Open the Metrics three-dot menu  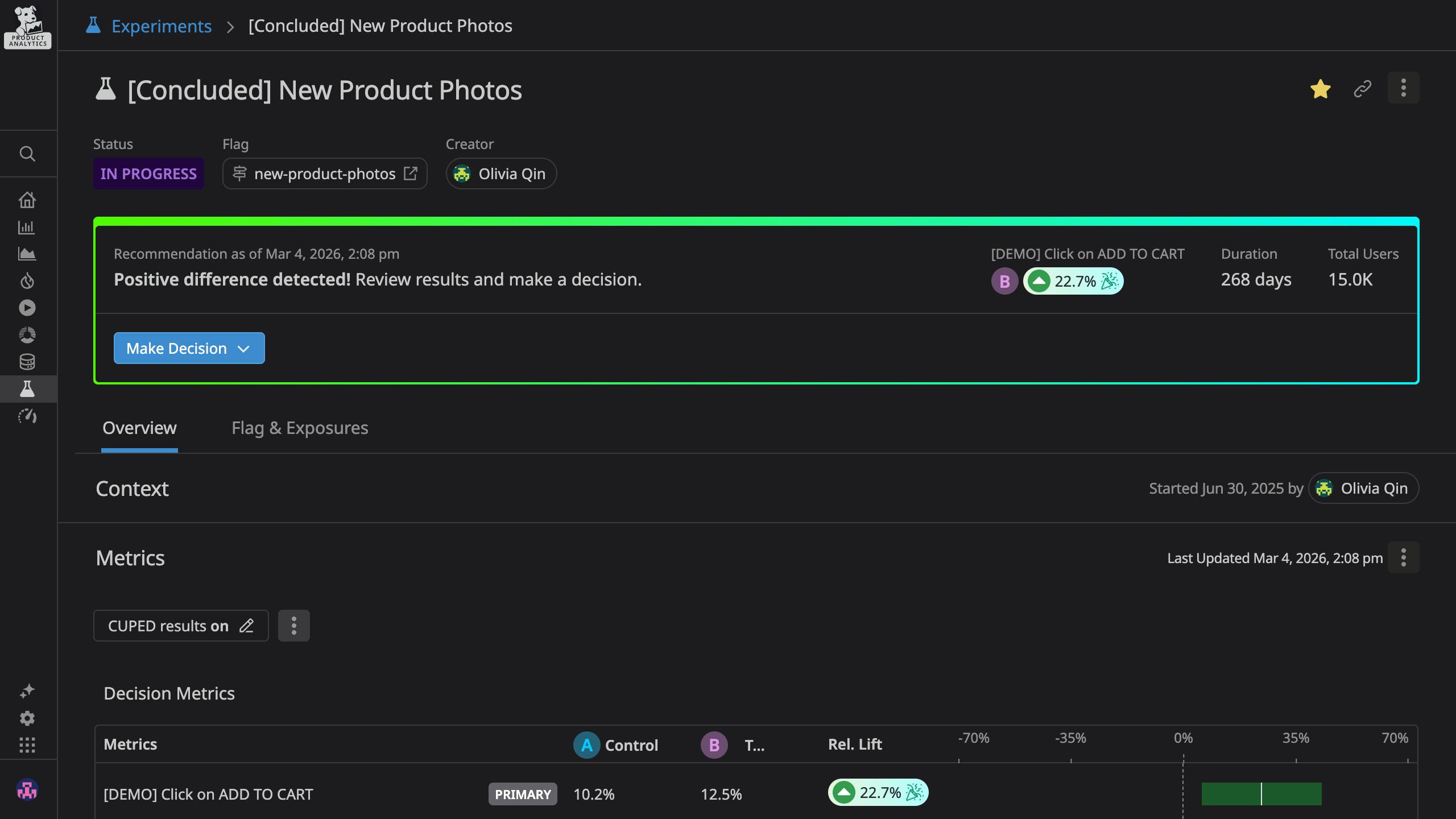coord(1403,558)
